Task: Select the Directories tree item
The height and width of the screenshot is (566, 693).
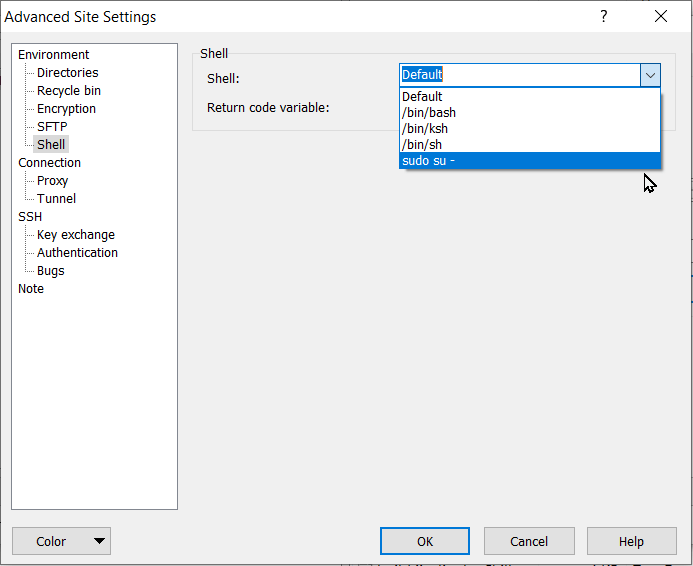Action: coord(67,73)
